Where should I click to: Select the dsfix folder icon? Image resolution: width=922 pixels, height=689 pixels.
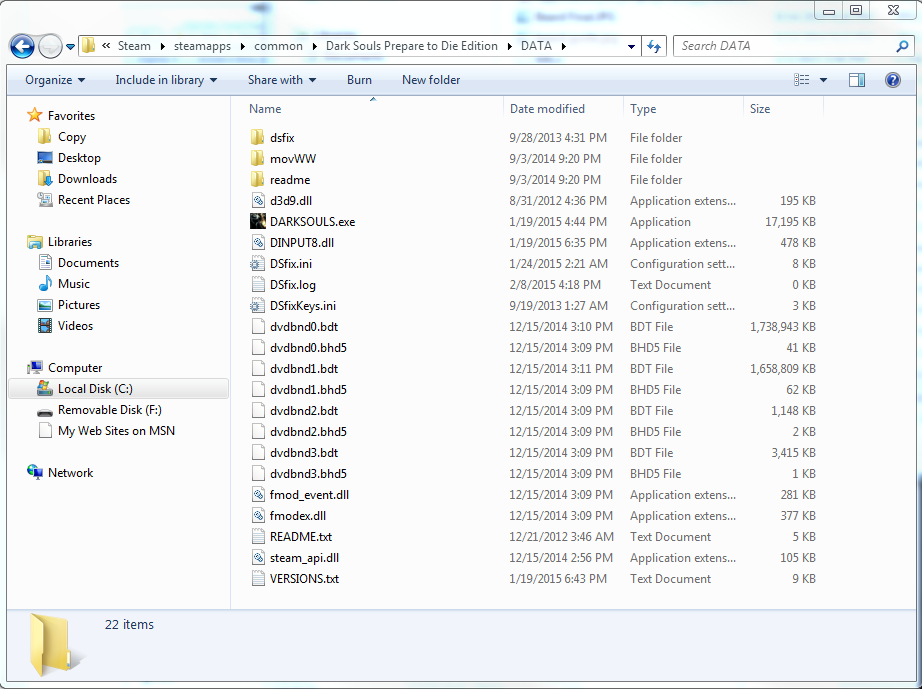click(x=258, y=138)
